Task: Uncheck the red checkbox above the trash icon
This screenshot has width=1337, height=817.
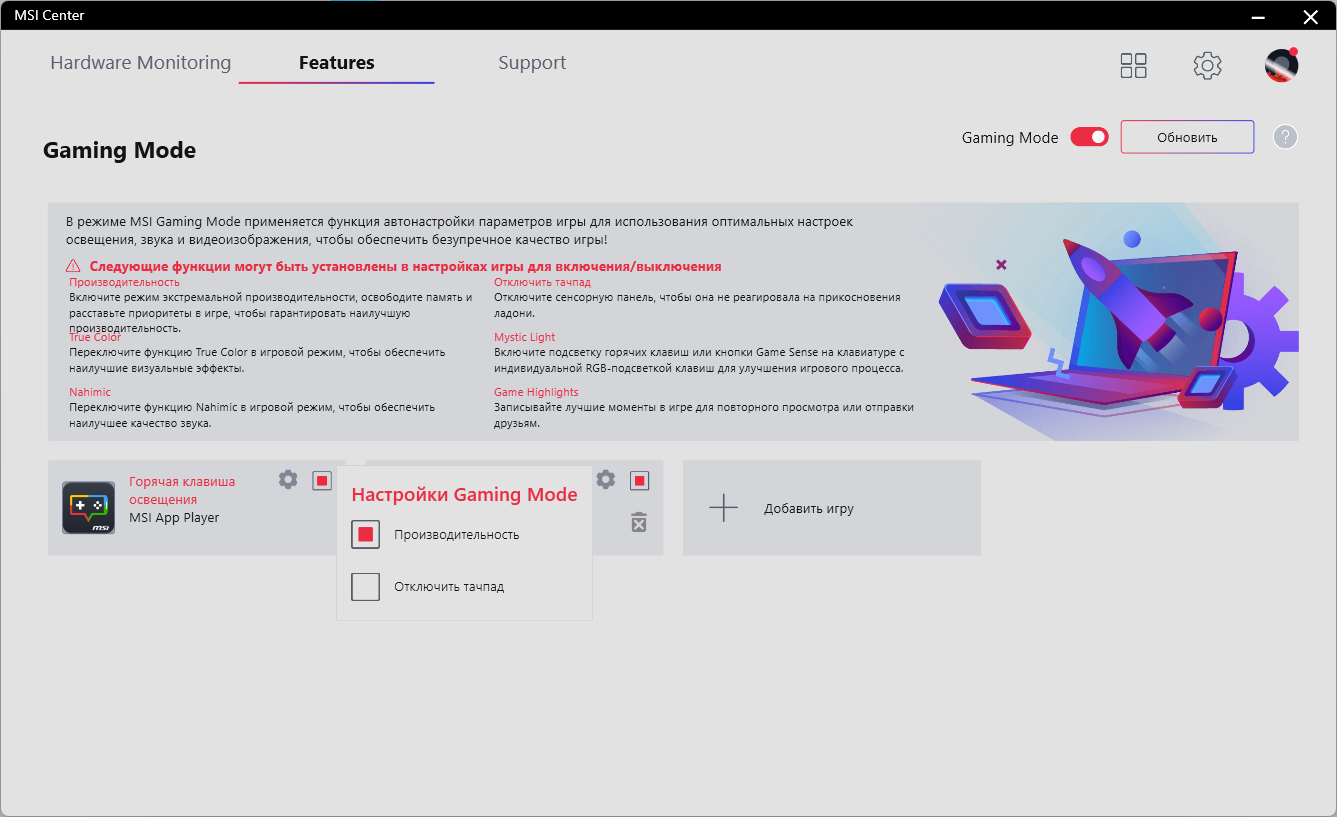Action: pos(640,481)
